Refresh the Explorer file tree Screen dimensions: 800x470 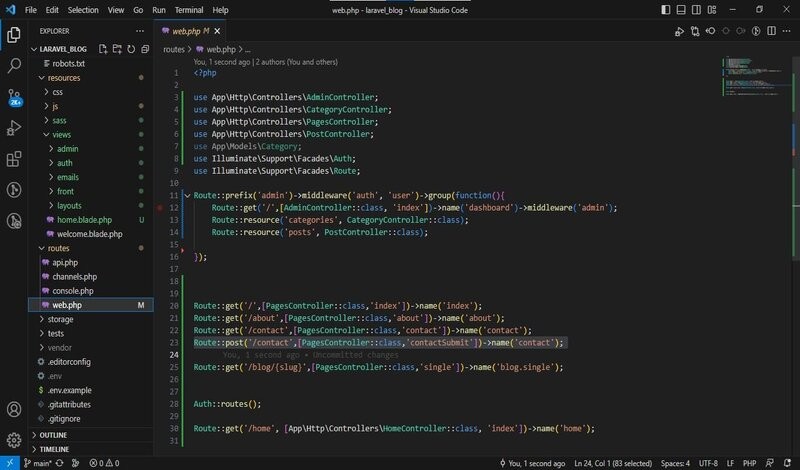pyautogui.click(x=131, y=49)
